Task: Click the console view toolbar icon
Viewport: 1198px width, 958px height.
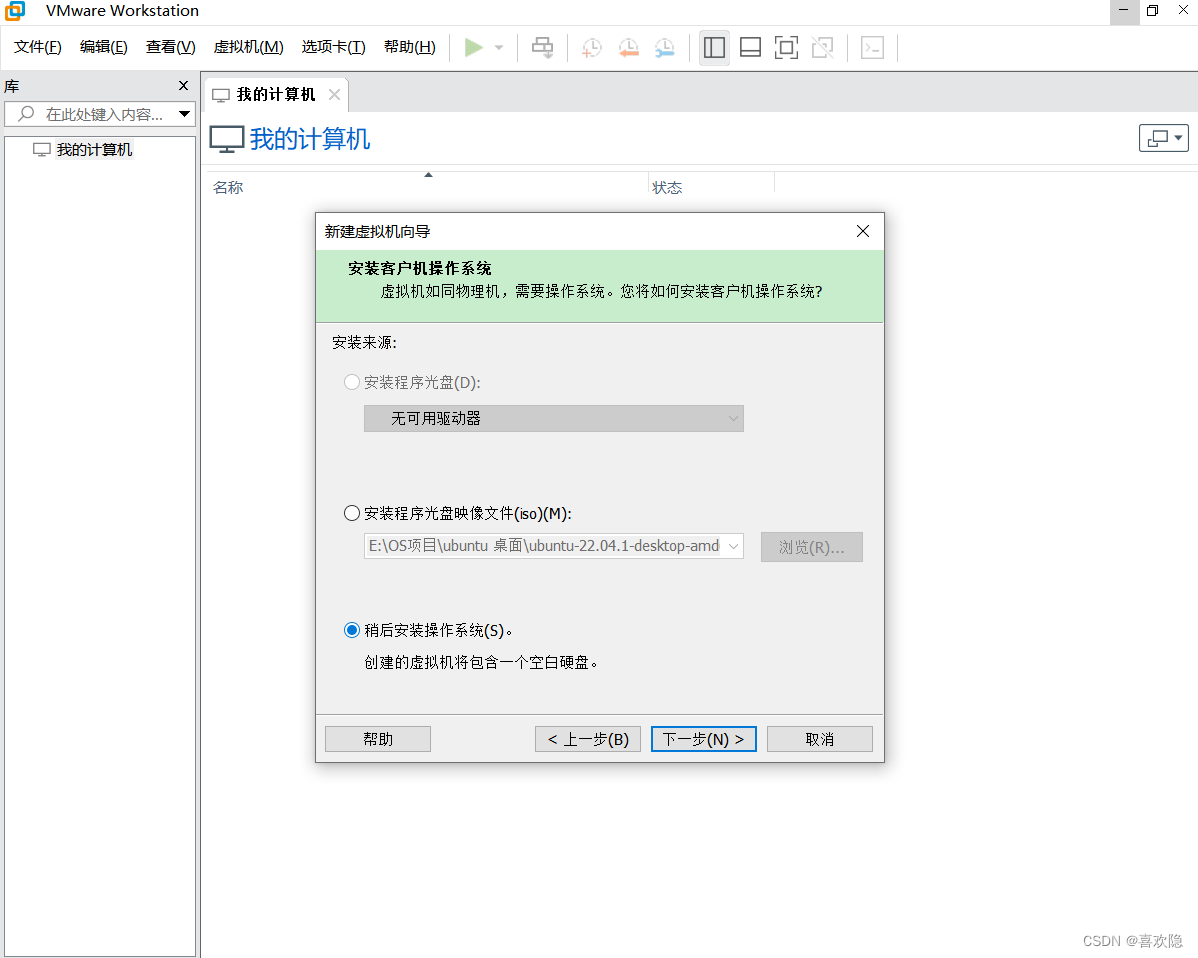Action: click(x=873, y=47)
